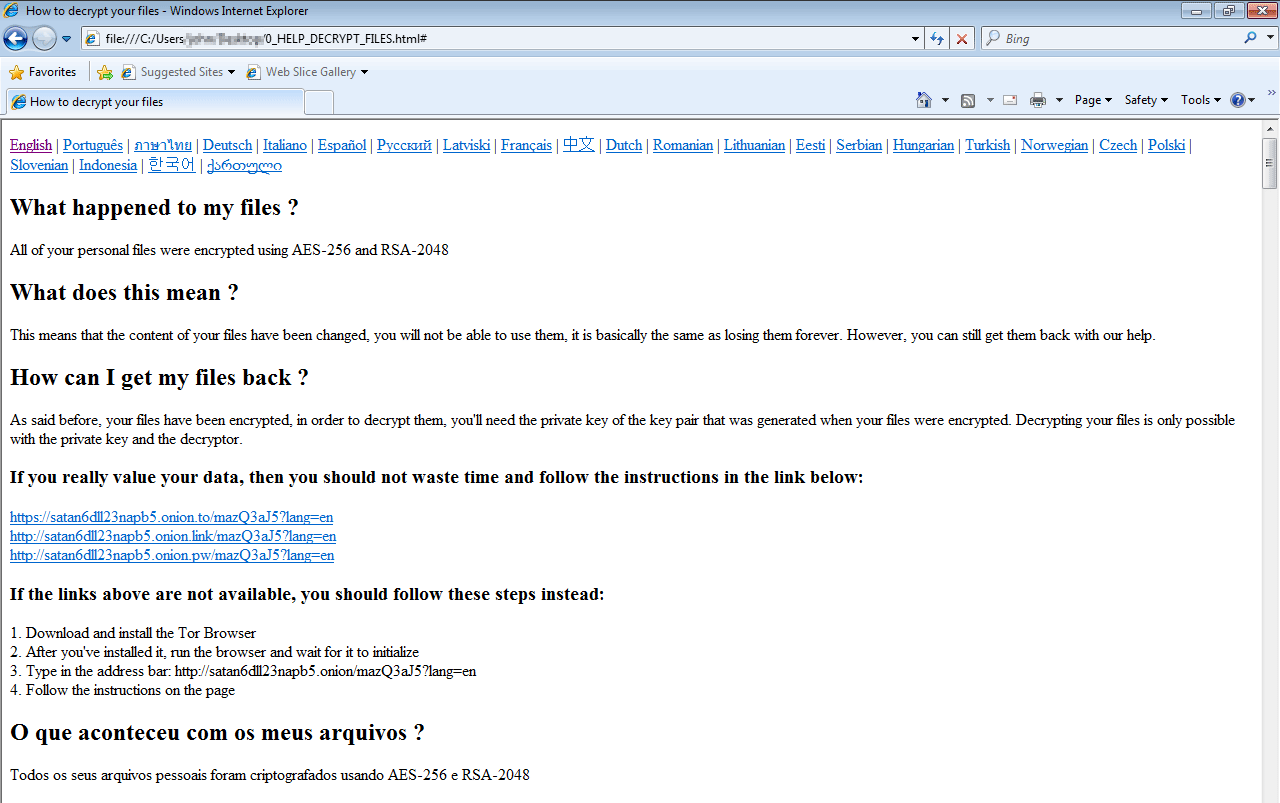Click the 한국어 language link
This screenshot has width=1280, height=803.
click(x=172, y=166)
